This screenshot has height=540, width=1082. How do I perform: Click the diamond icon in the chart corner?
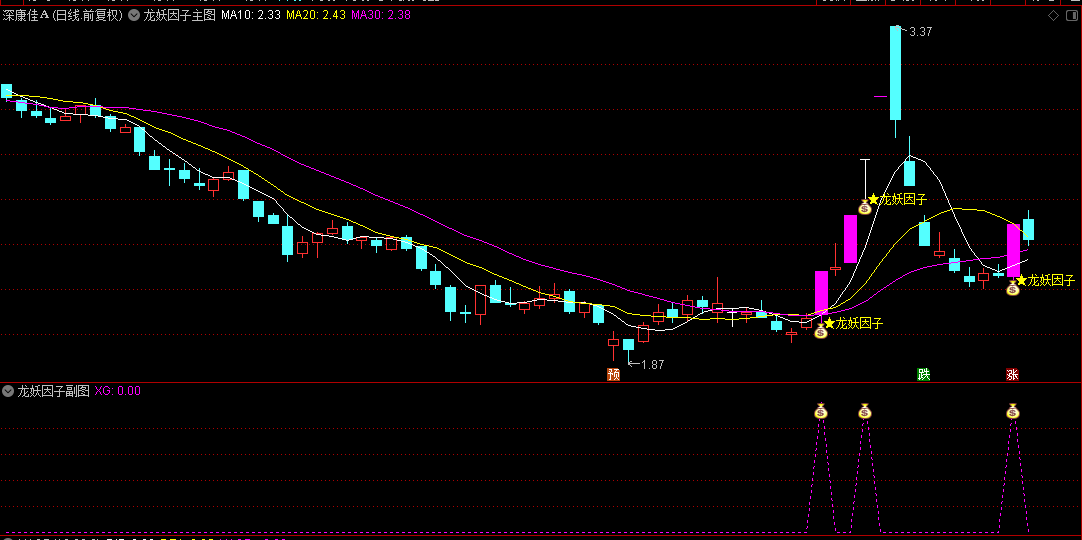(1054, 16)
